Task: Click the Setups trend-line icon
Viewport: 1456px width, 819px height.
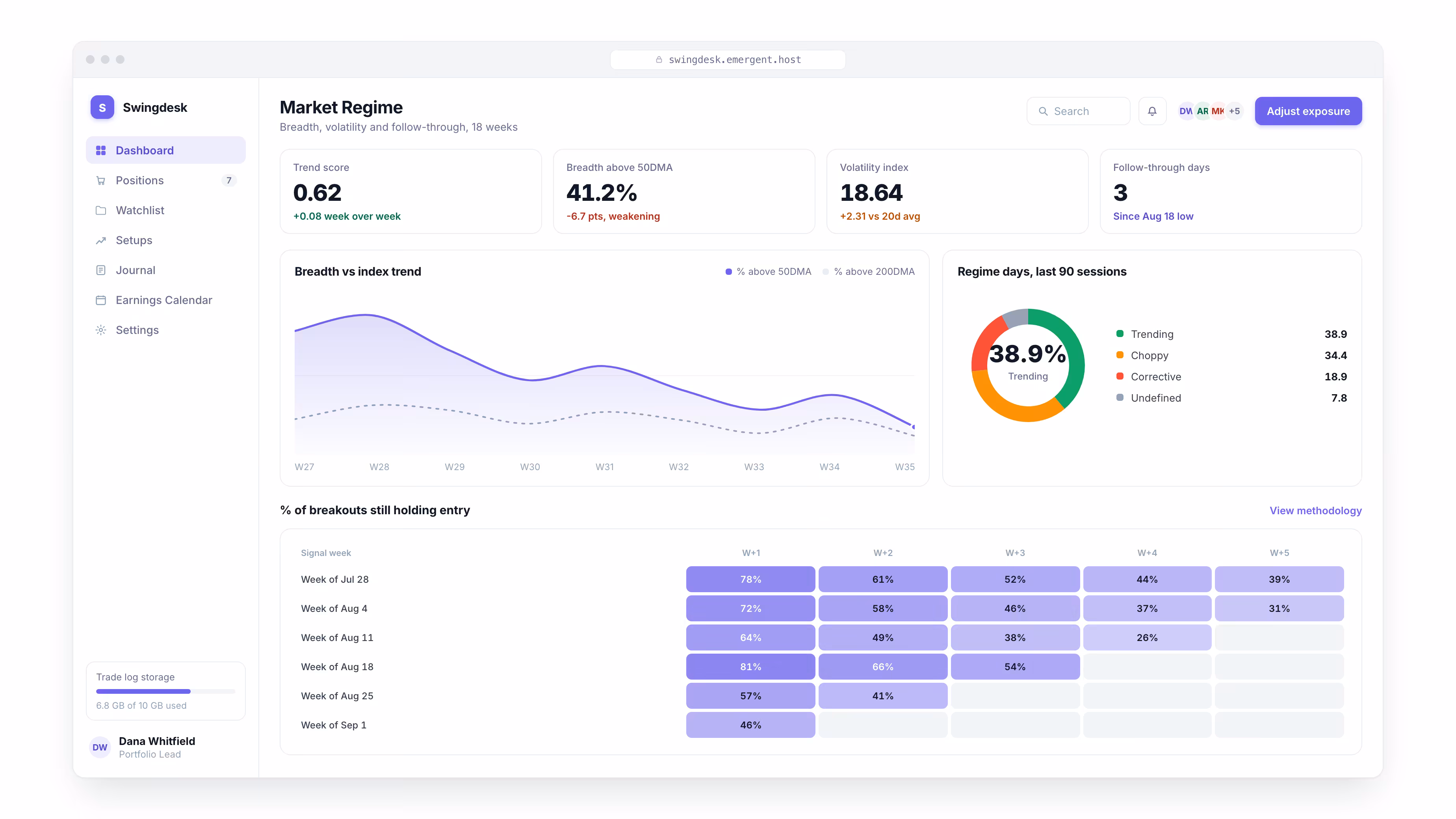Action: click(100, 240)
